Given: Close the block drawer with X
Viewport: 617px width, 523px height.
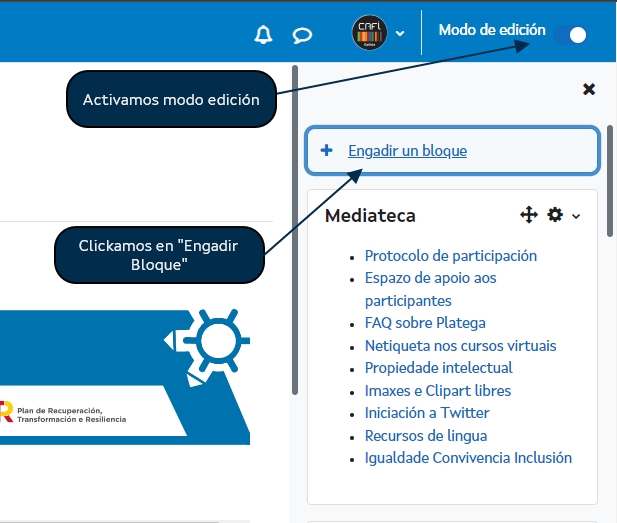Looking at the screenshot, I should 589,89.
